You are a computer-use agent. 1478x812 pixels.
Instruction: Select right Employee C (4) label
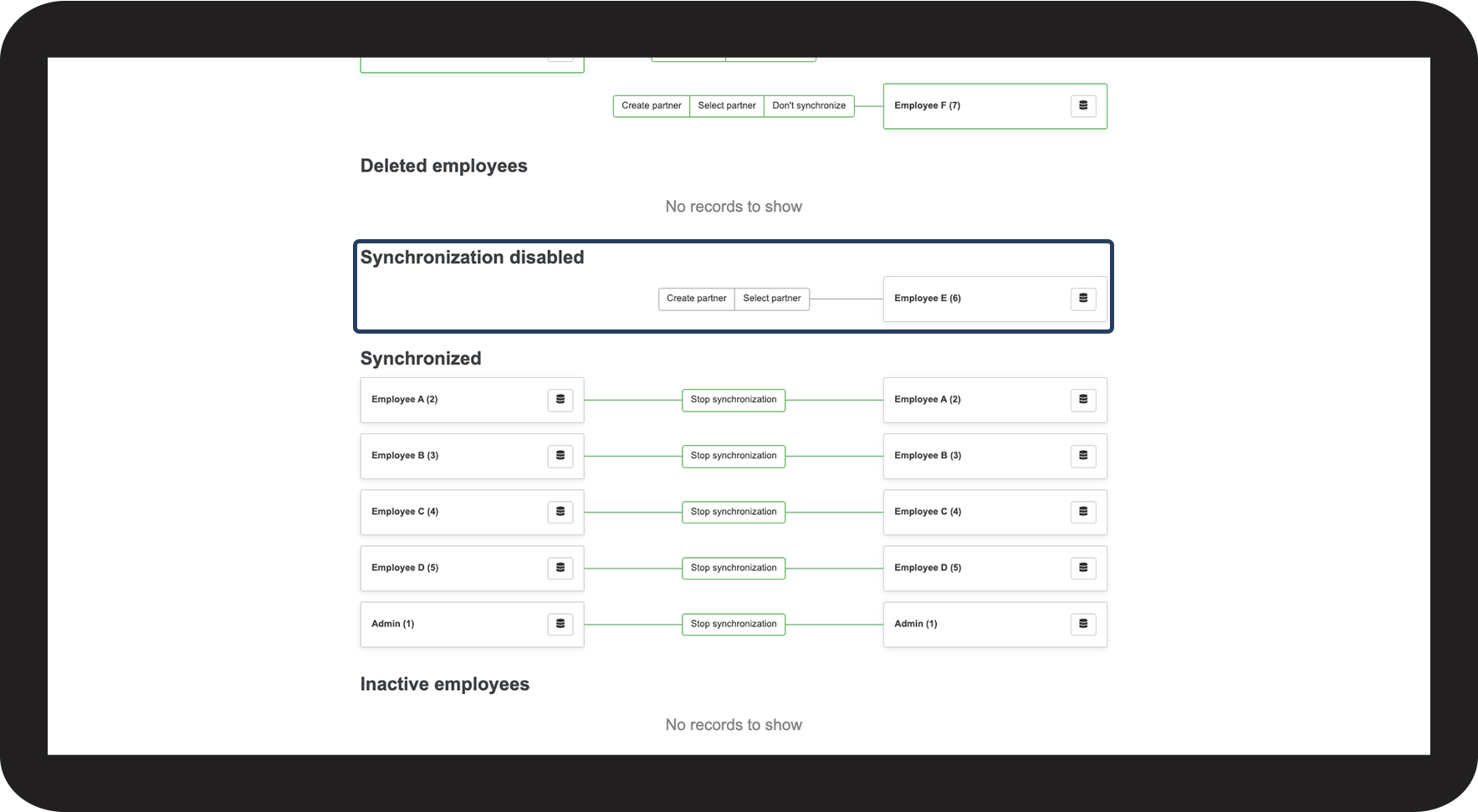pyautogui.click(x=928, y=512)
